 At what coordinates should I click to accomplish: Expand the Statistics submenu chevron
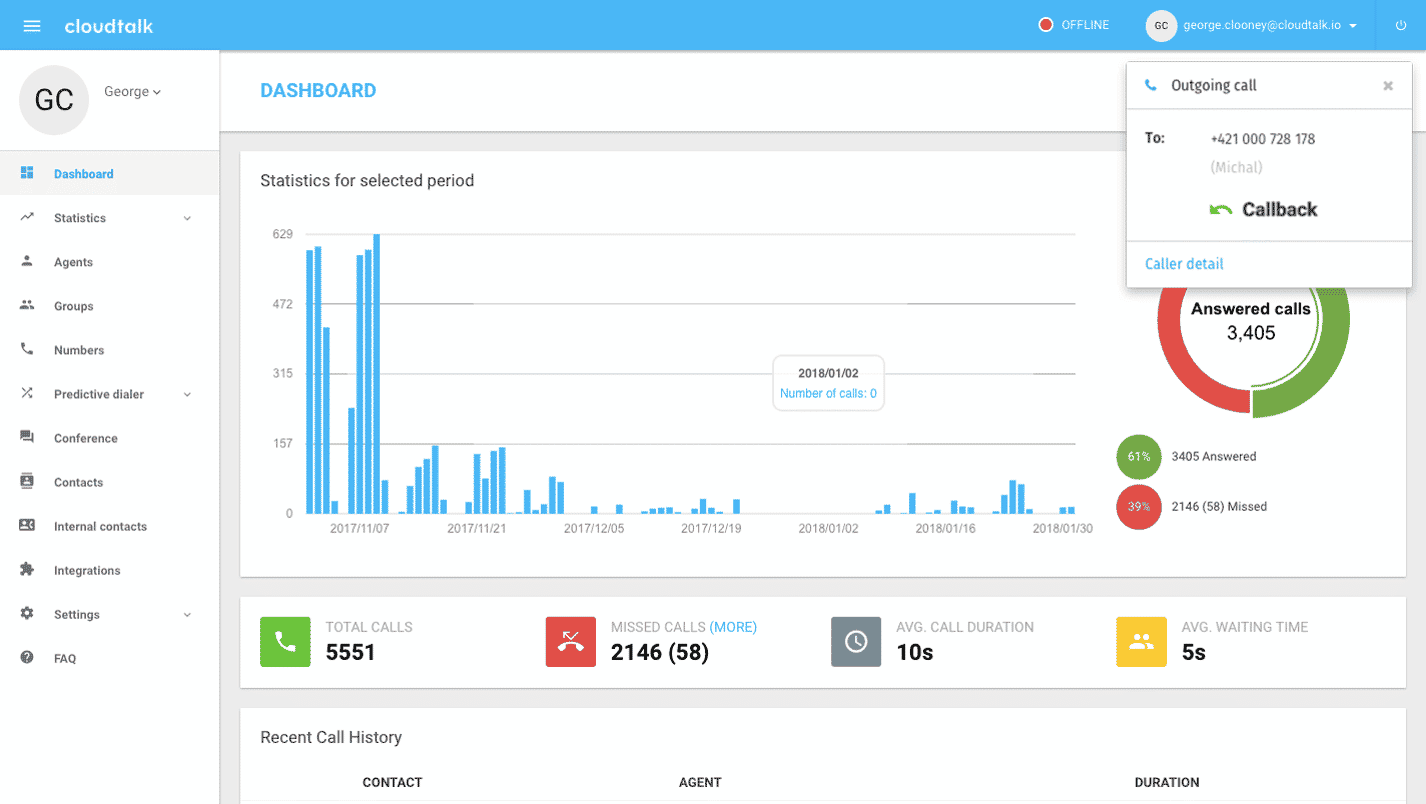(x=187, y=217)
